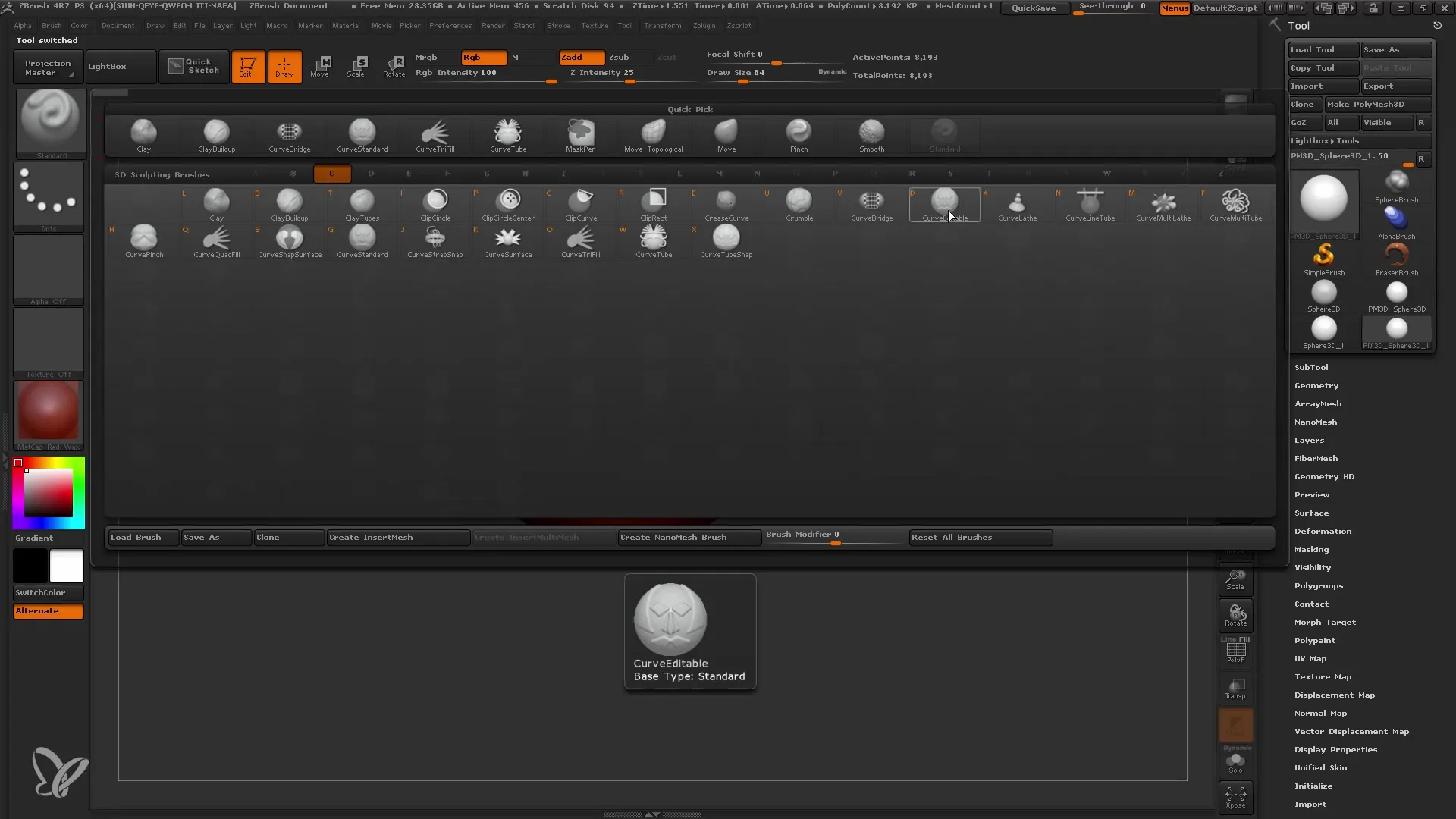
Task: Select the CurveLineTube brush
Action: [x=1090, y=205]
